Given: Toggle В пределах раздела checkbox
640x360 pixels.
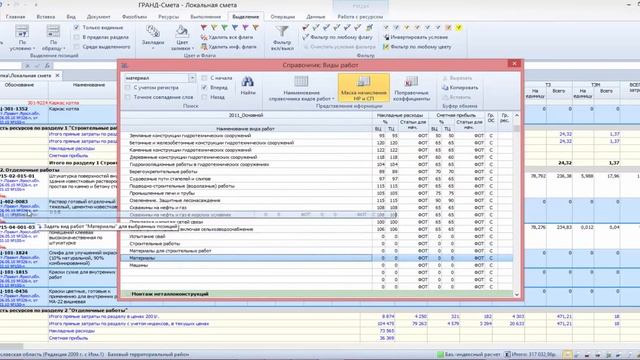Looking at the screenshot, I should [x=76, y=37].
